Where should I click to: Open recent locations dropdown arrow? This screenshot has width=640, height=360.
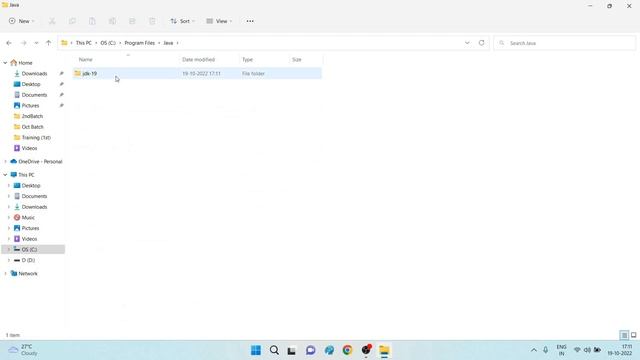36,43
